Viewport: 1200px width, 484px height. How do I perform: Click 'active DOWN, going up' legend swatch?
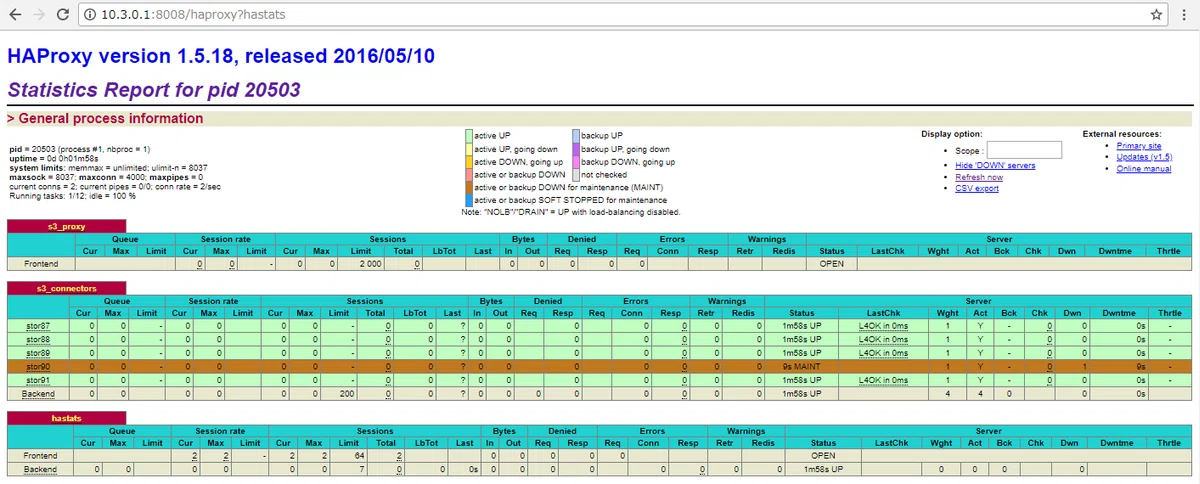pos(469,161)
